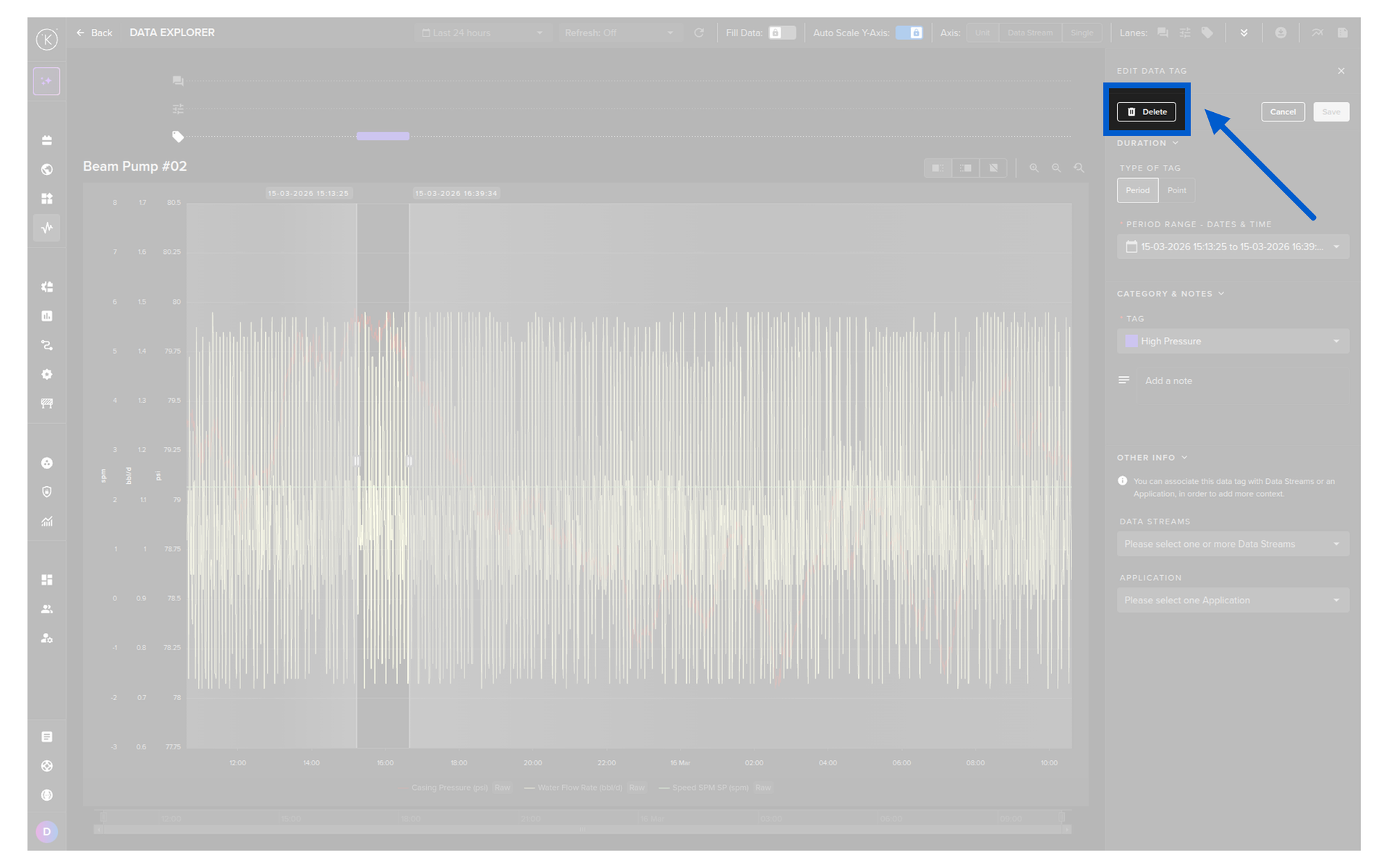This screenshot has height=868, width=1389.
Task: Open the Data Streams selection dropdown
Action: click(x=1232, y=545)
